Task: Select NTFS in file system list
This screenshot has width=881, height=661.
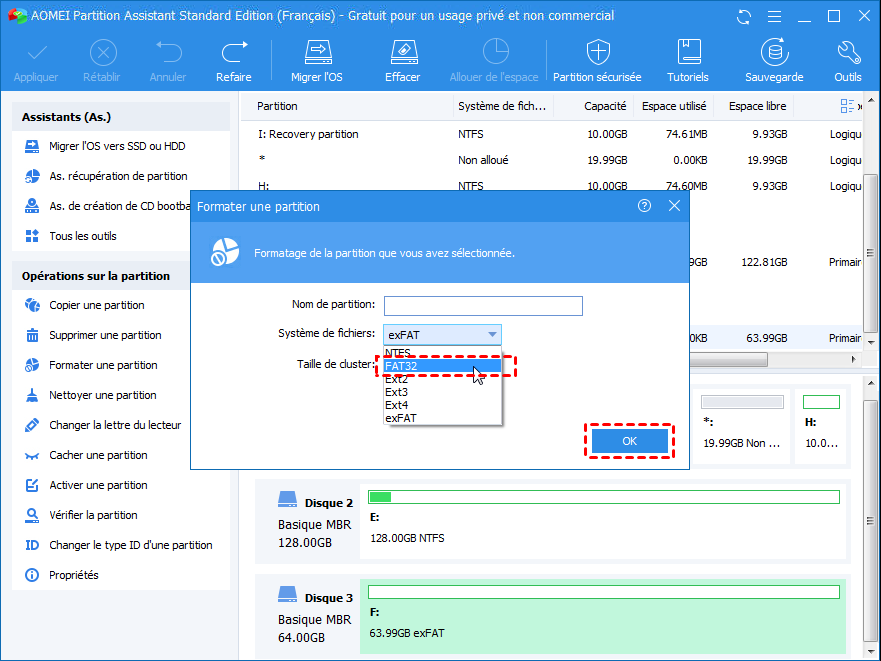Action: tap(442, 353)
